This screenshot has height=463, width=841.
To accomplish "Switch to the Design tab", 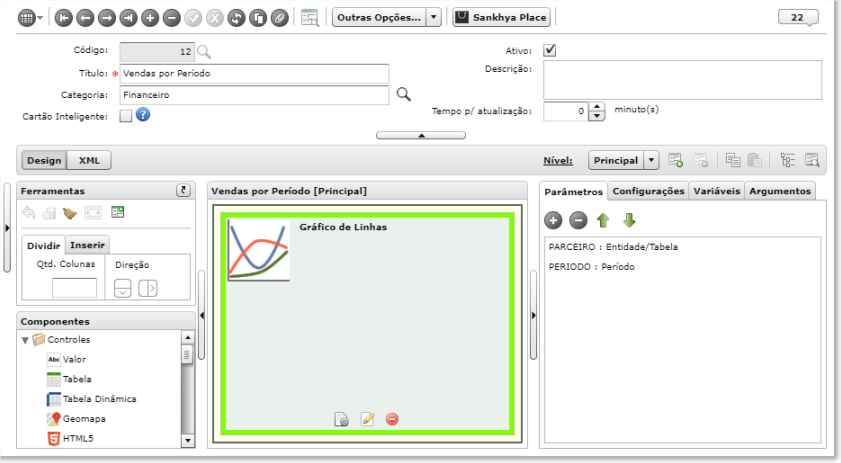I will pos(44,160).
